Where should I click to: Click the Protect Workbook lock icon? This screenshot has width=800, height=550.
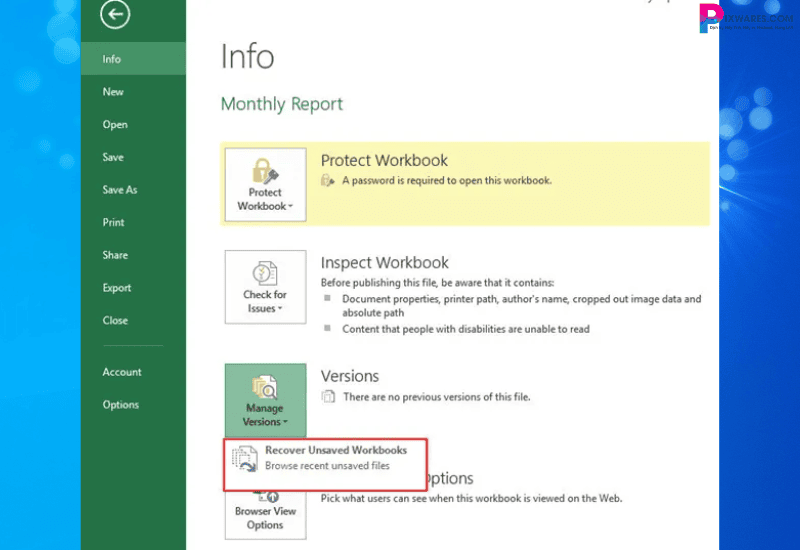tap(265, 169)
